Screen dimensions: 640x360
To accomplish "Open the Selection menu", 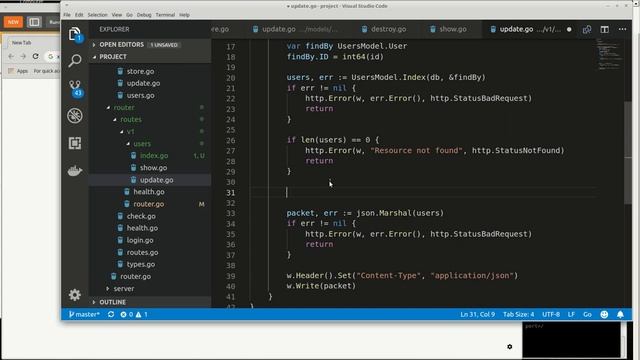I will pos(98,15).
